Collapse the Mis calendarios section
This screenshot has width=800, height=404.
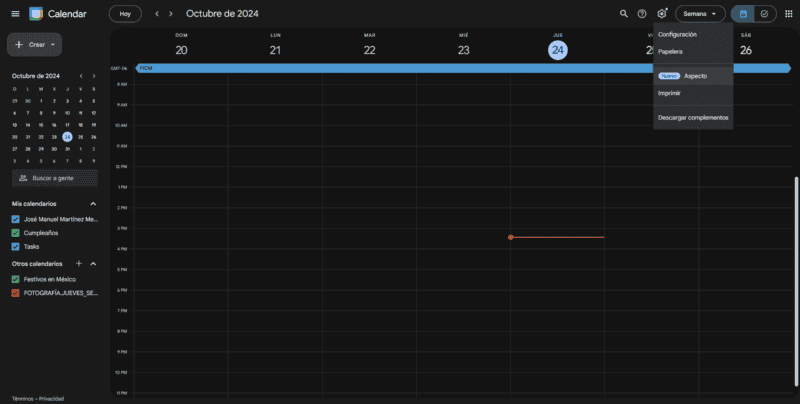pos(93,204)
